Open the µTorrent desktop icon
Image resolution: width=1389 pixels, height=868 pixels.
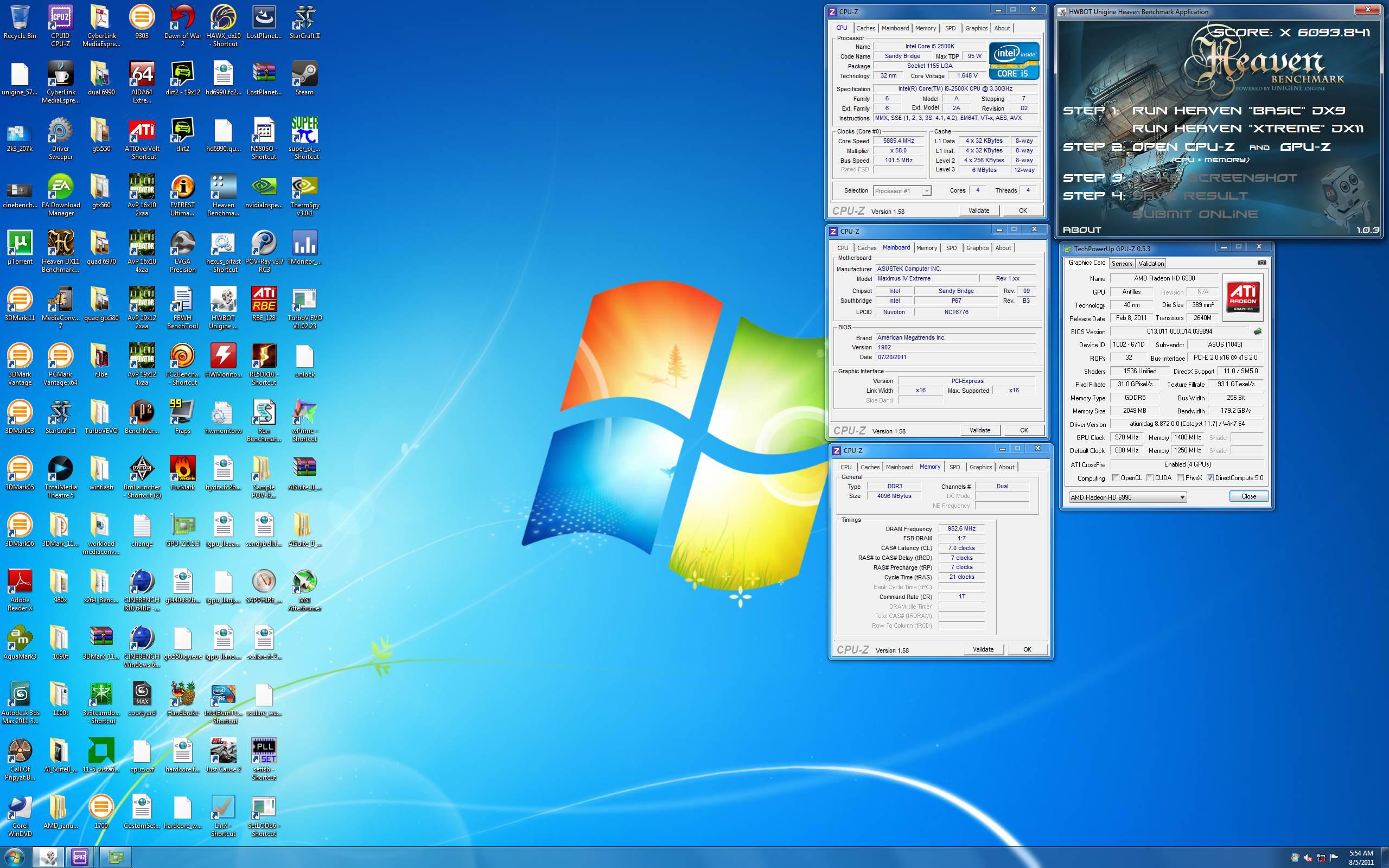20,247
